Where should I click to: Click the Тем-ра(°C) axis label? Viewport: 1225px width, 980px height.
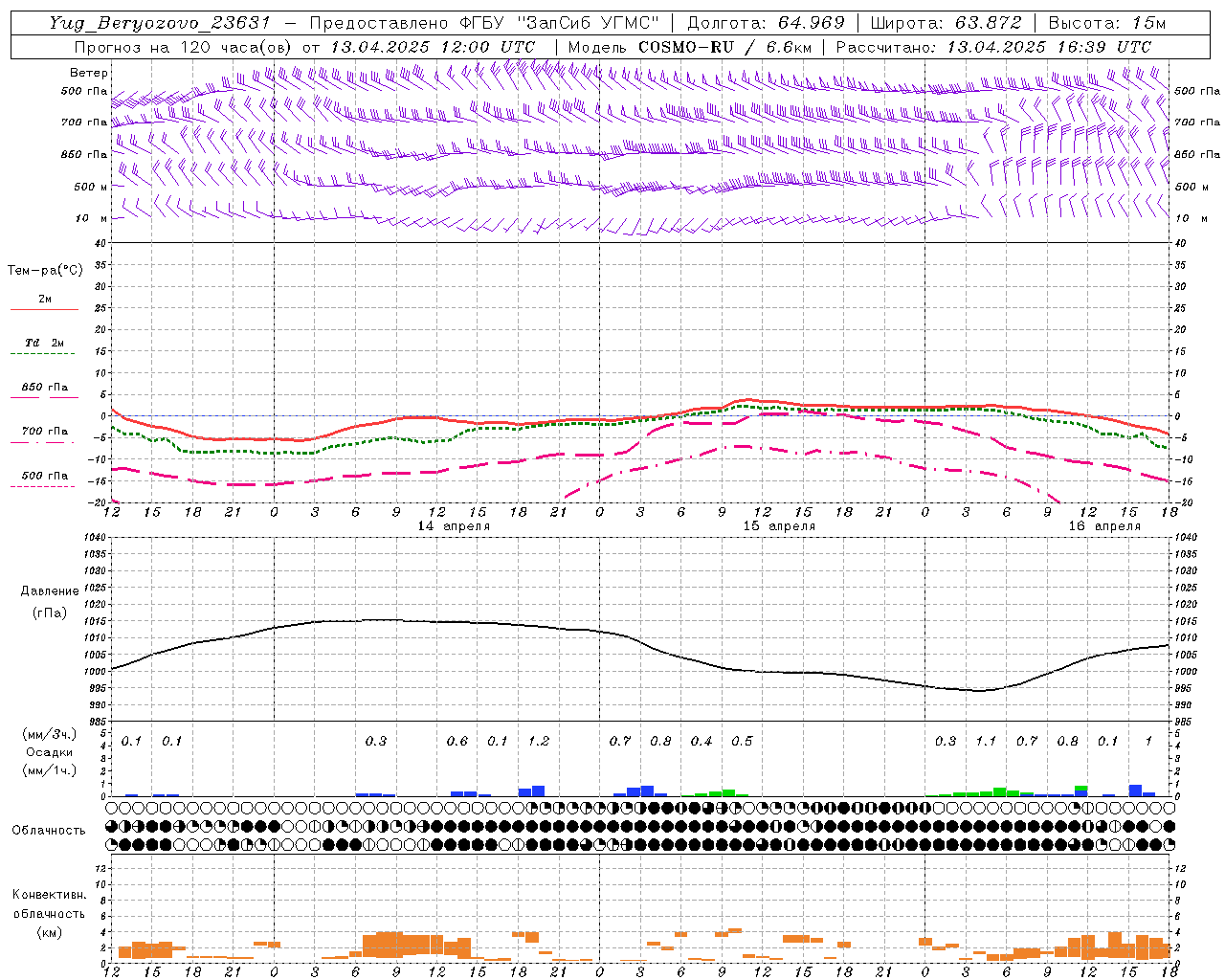coord(45,271)
